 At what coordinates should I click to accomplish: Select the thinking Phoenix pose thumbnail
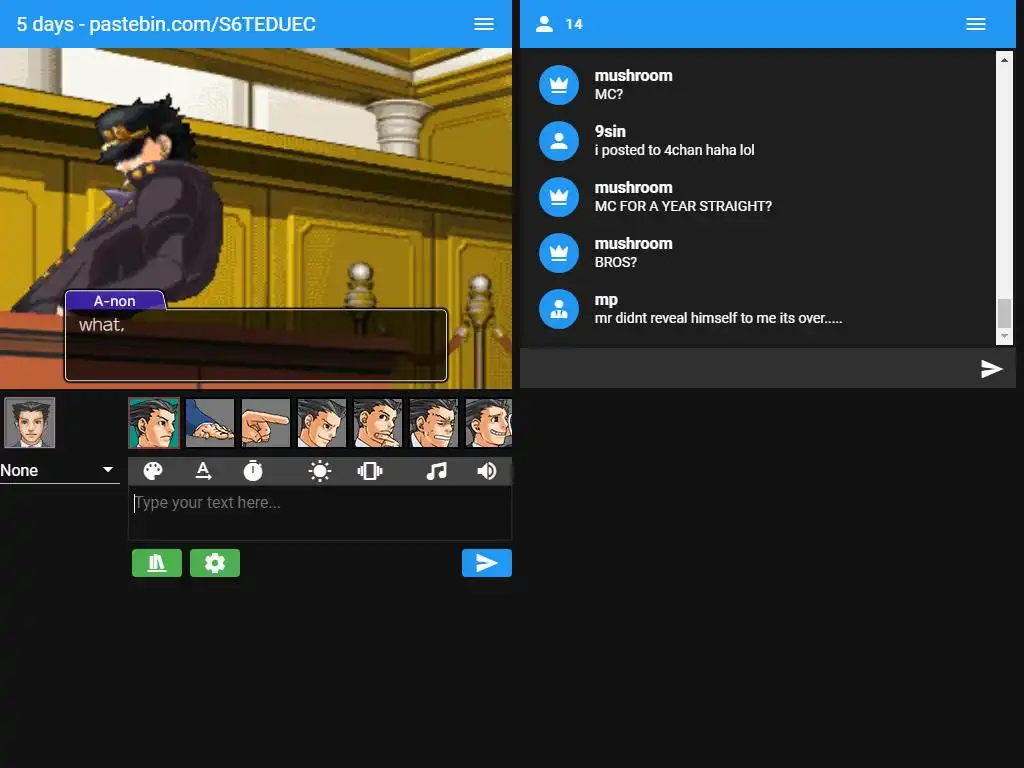pos(378,423)
